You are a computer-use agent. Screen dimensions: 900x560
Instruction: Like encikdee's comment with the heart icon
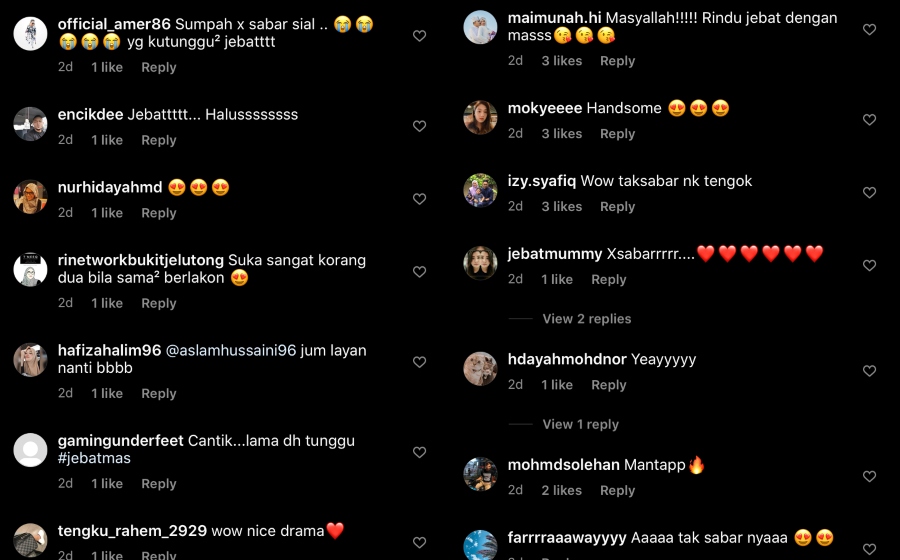[420, 126]
